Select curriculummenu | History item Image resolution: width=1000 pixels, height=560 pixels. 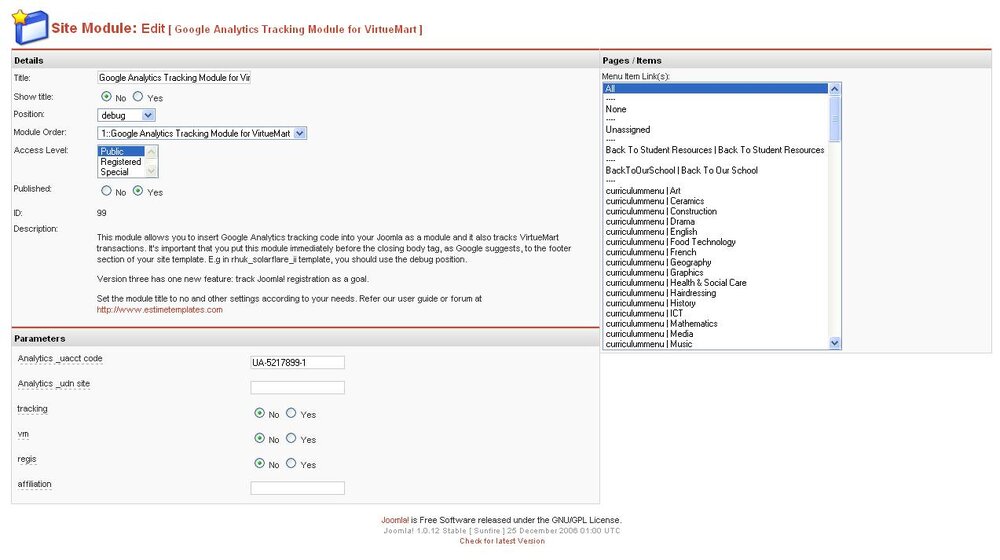pyautogui.click(x=715, y=303)
